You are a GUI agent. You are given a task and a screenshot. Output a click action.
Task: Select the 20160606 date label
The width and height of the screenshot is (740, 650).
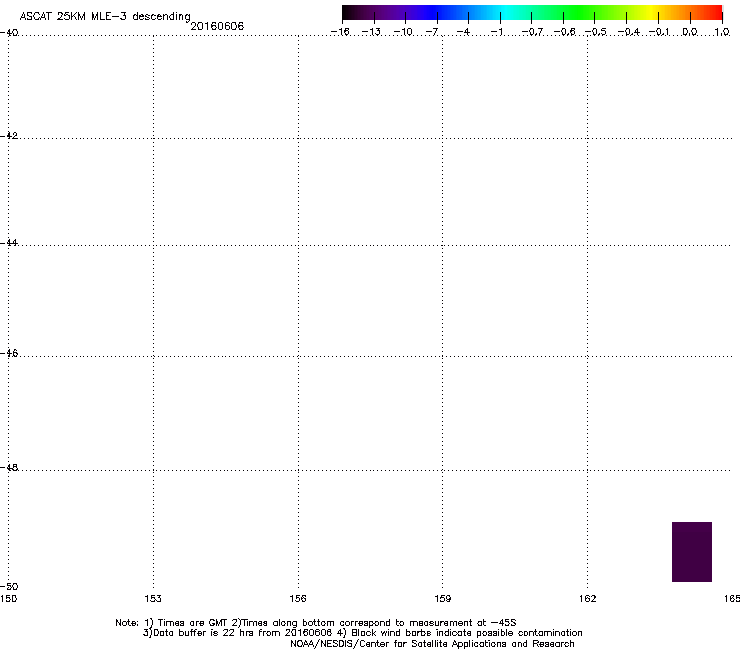coord(217,26)
